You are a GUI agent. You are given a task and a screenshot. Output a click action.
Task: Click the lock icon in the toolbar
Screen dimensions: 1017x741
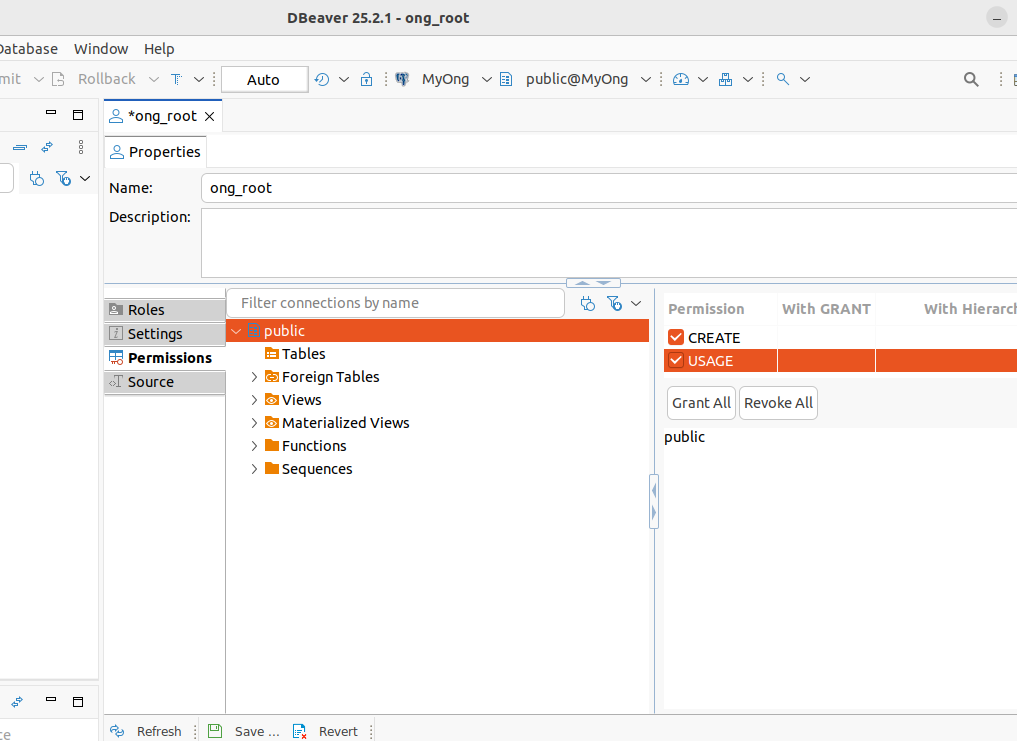click(x=366, y=79)
